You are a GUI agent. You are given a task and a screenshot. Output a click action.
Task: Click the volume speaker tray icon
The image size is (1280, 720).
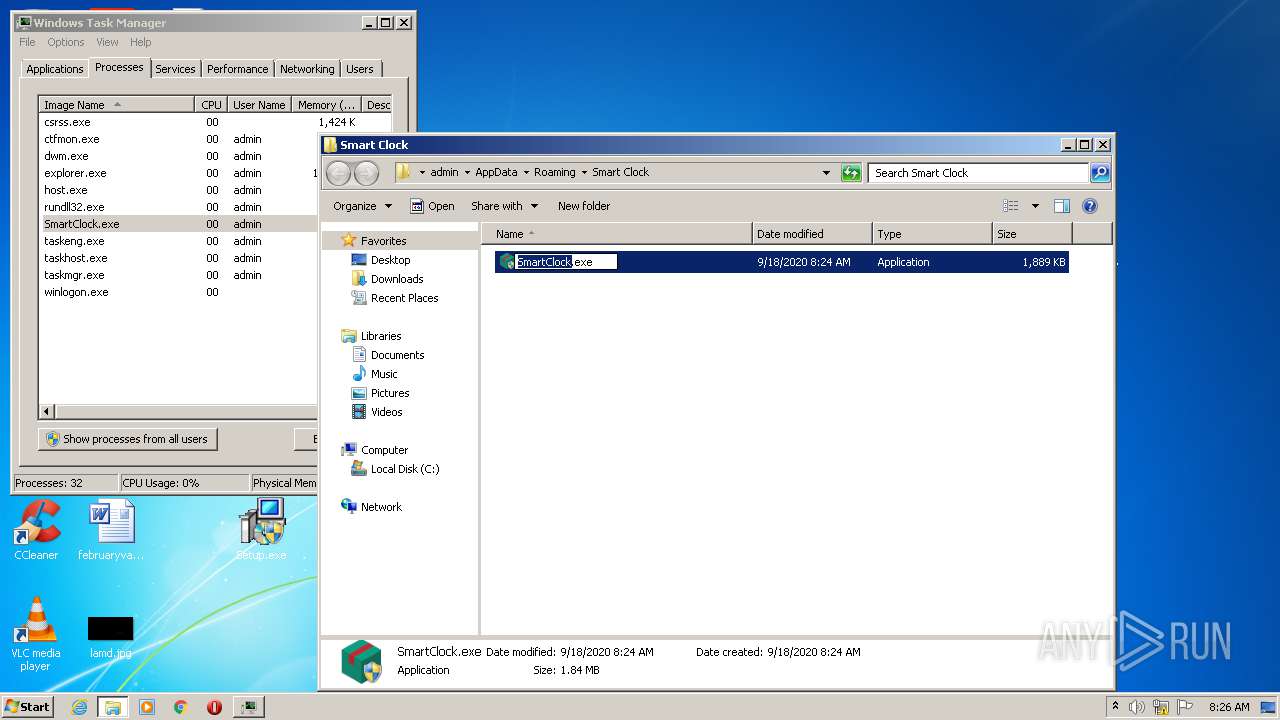(1137, 707)
